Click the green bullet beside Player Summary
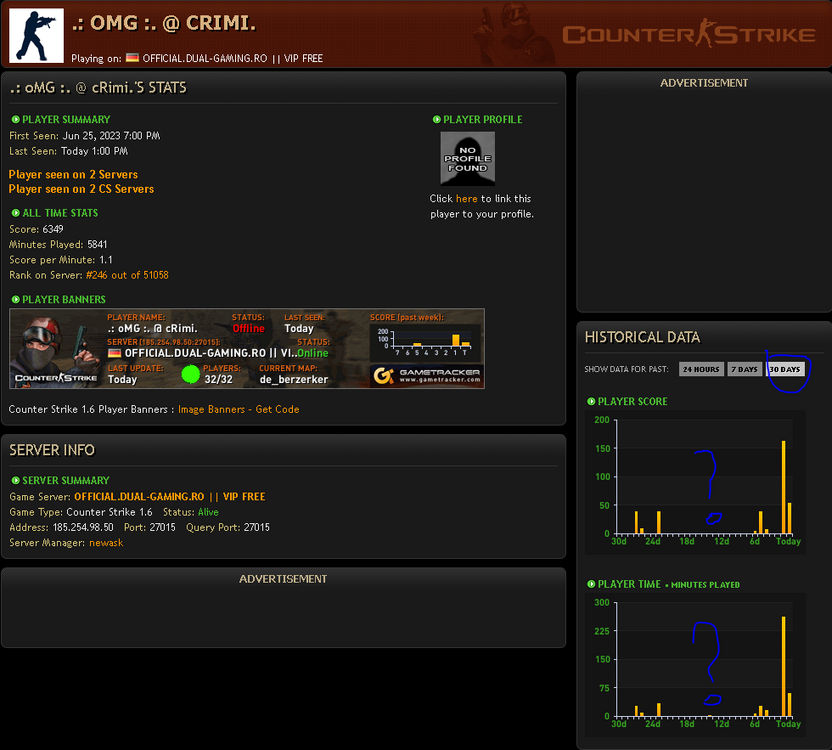The height and width of the screenshot is (750, 832). tap(15, 120)
